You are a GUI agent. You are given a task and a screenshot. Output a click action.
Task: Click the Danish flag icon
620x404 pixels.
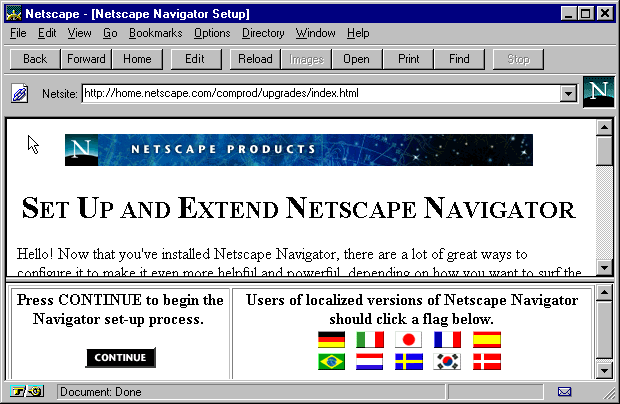coord(487,362)
